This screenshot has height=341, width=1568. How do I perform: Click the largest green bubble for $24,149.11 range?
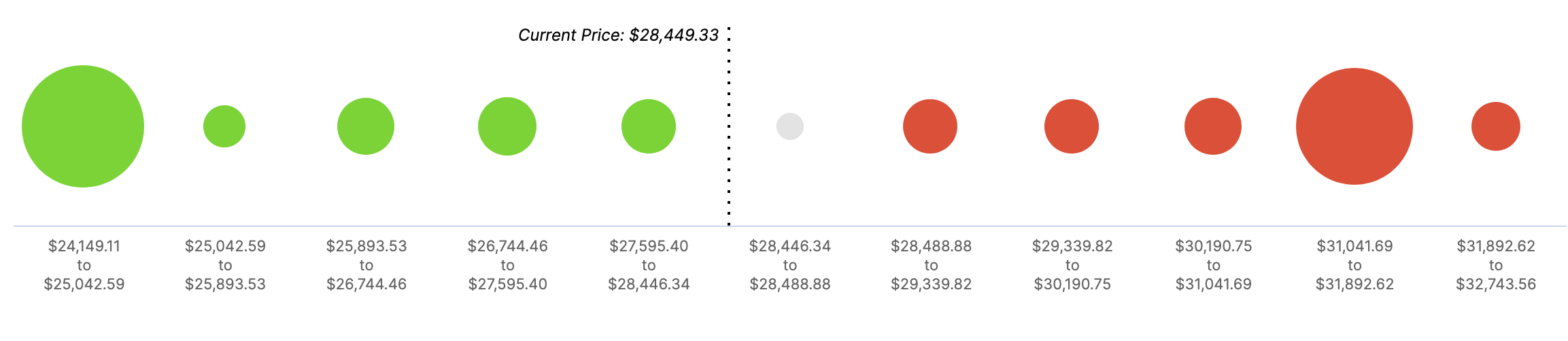coord(83,126)
